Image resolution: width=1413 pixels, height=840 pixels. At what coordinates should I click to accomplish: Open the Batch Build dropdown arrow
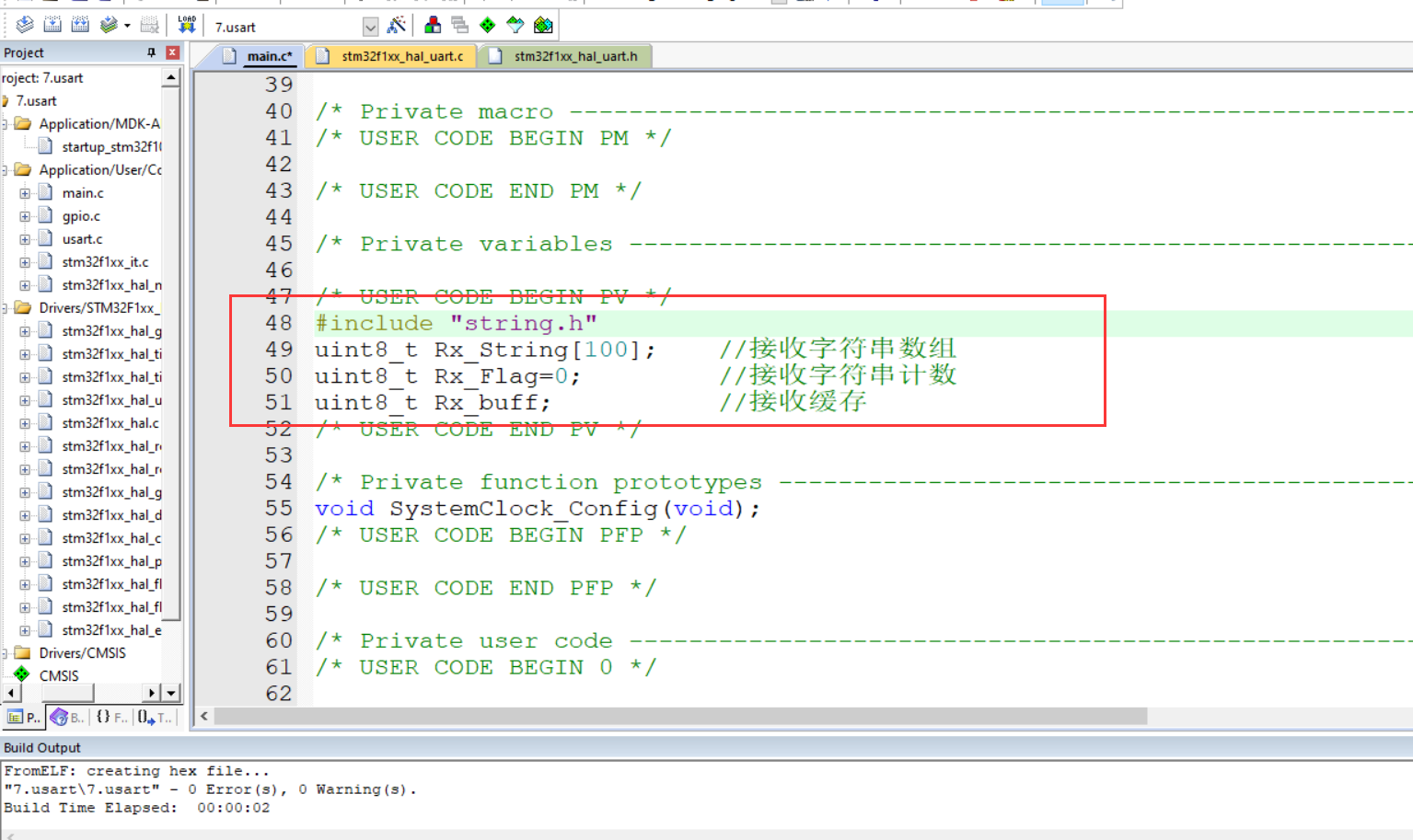[x=127, y=26]
